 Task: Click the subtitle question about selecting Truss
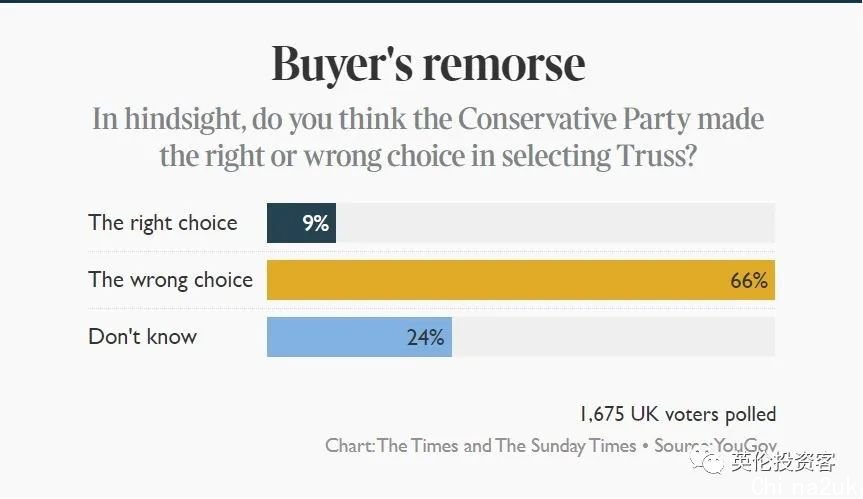[428, 137]
